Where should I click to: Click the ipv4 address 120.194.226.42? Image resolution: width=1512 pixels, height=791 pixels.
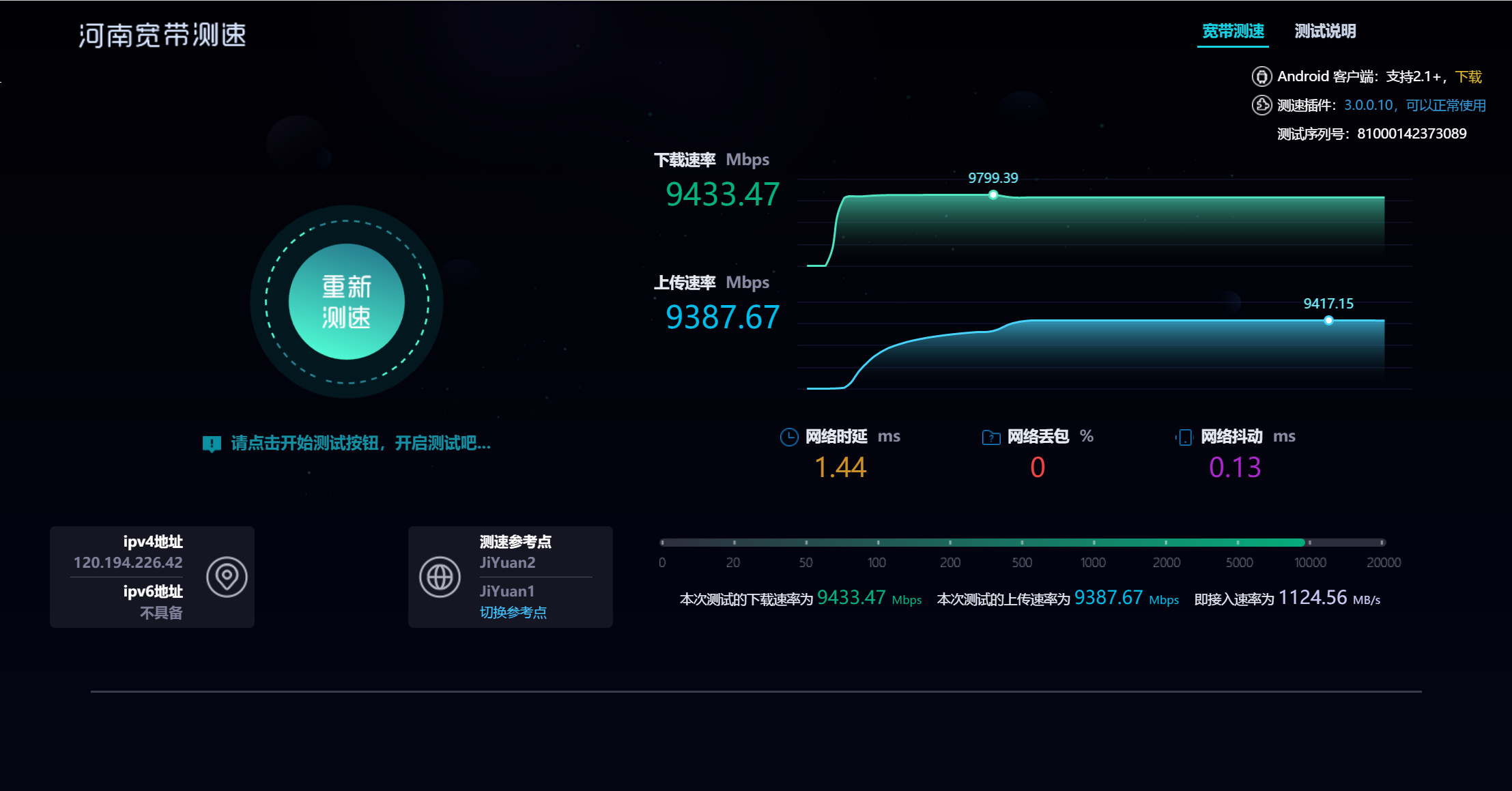click(128, 563)
